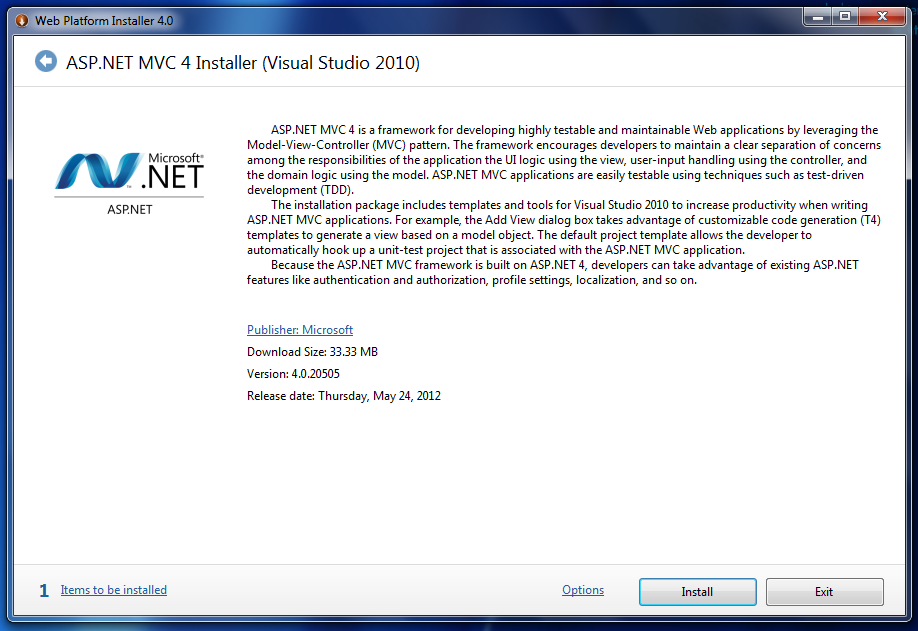This screenshot has width=918, height=631.
Task: Open Items to be installed link
Action: (114, 590)
